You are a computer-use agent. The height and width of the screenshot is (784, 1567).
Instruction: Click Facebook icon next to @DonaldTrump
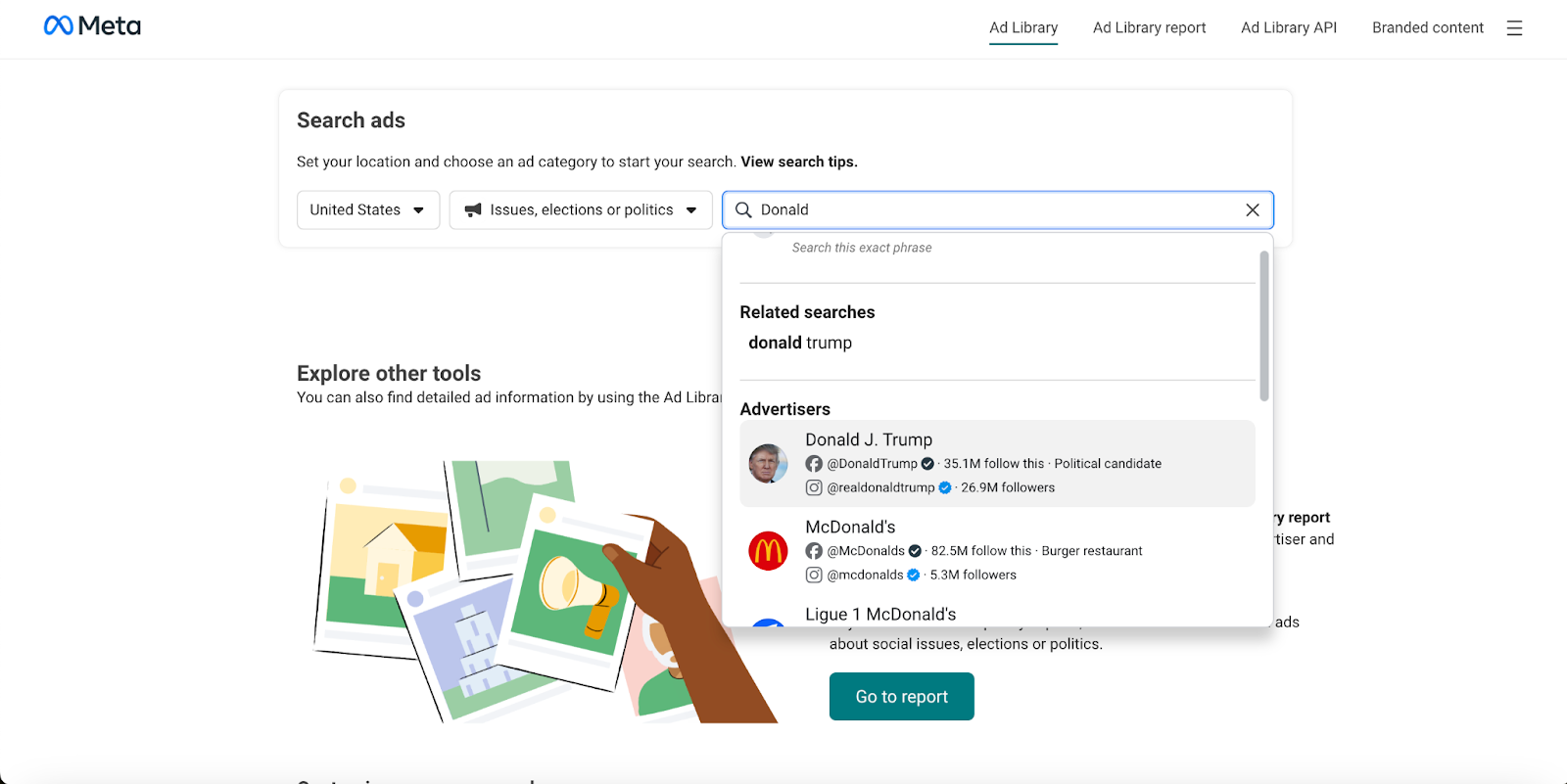click(814, 464)
